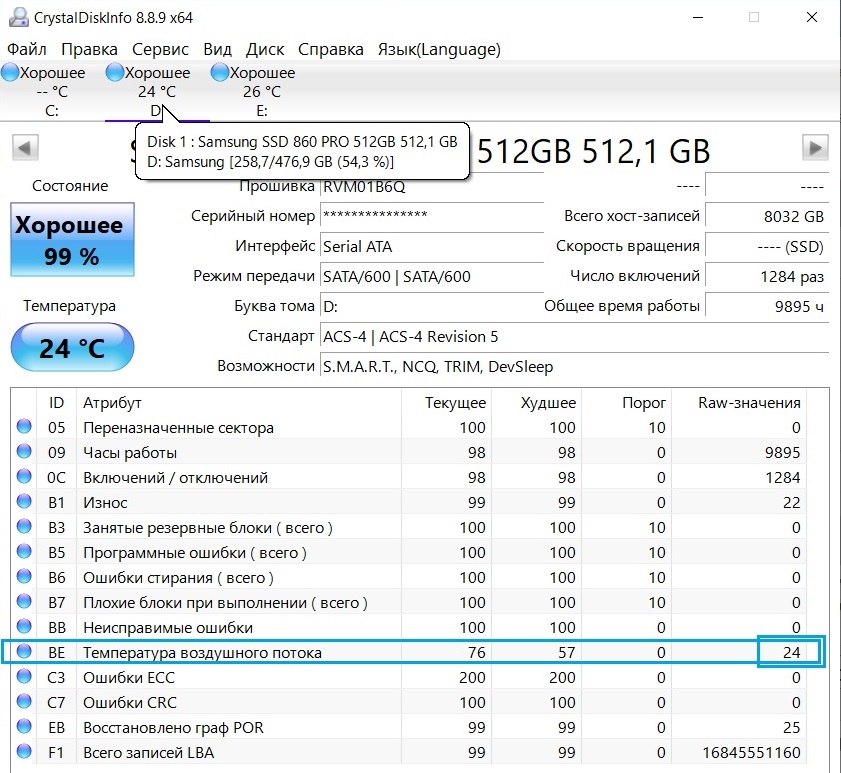Click the next disk right arrow button
The image size is (841, 773).
pos(815,149)
